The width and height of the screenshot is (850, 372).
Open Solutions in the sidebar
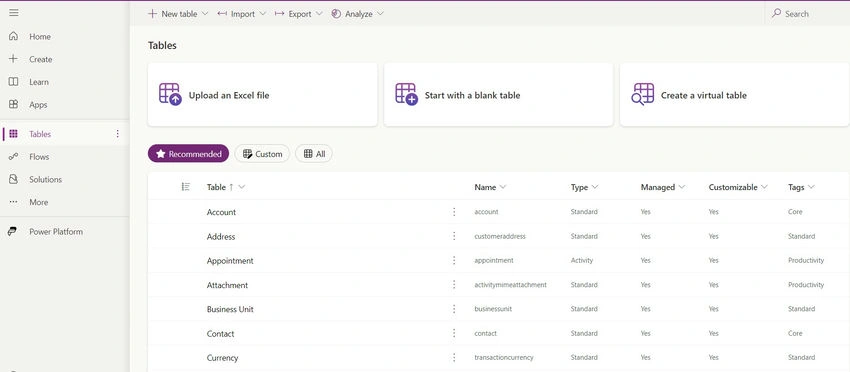(x=46, y=179)
